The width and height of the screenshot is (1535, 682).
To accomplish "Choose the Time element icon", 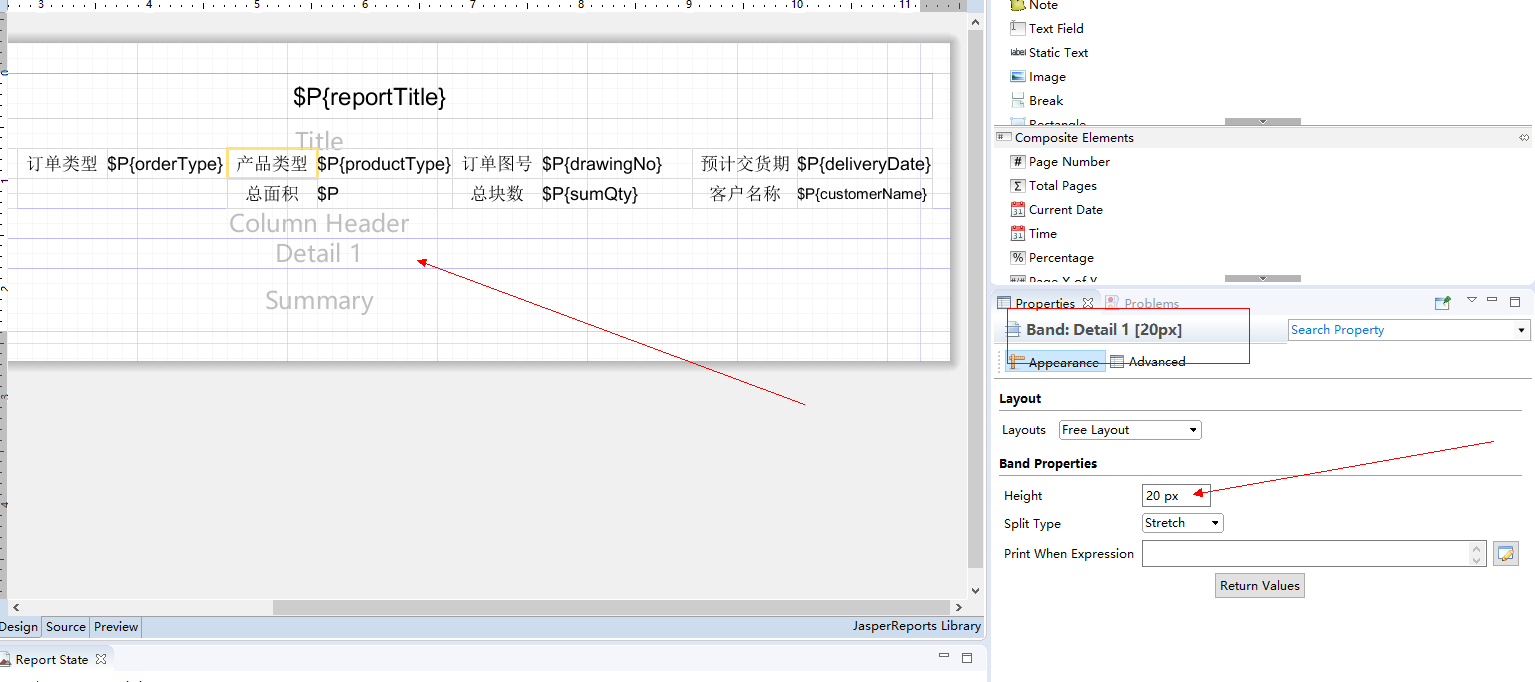I will coord(1018,233).
